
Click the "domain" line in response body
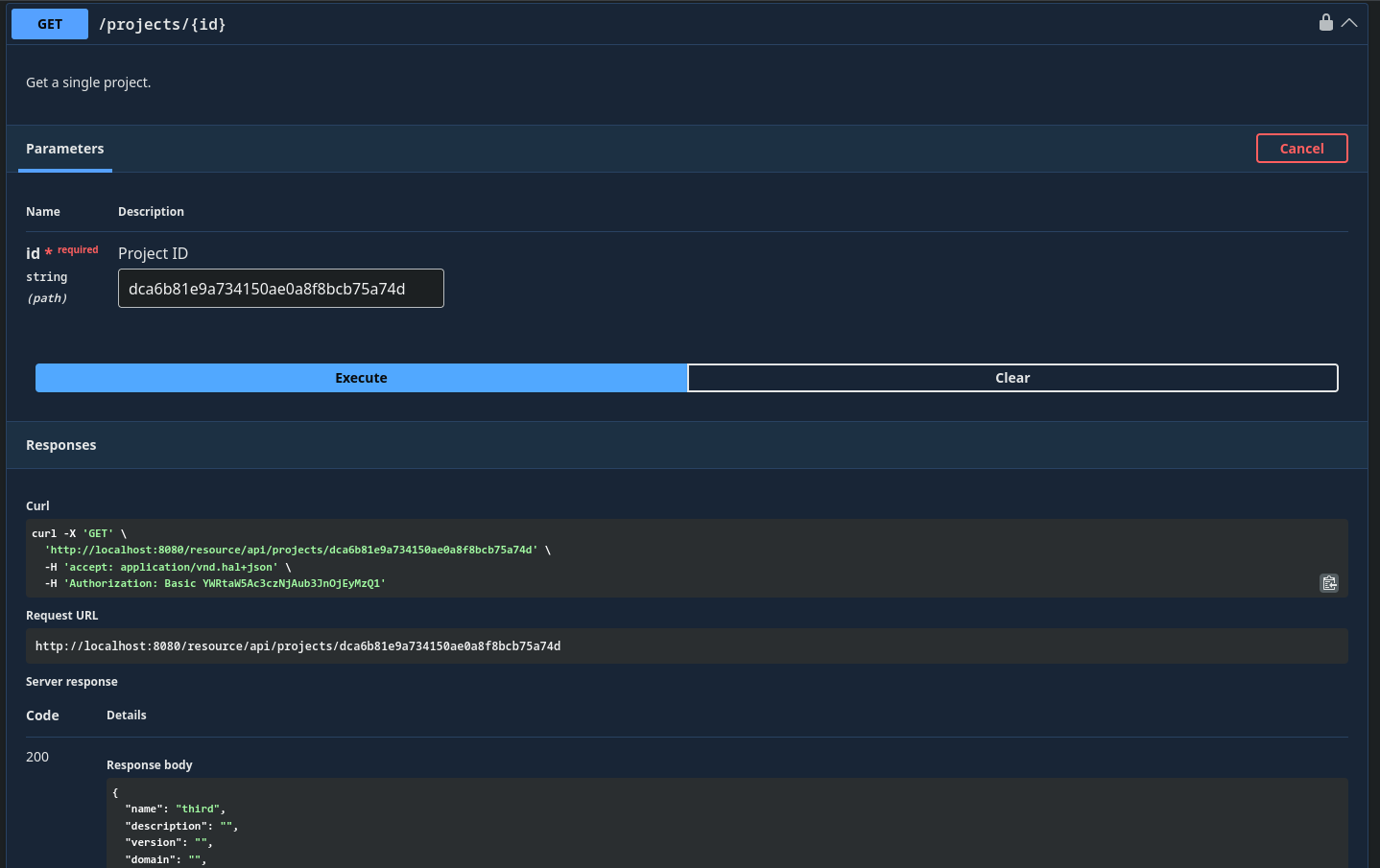(x=166, y=859)
